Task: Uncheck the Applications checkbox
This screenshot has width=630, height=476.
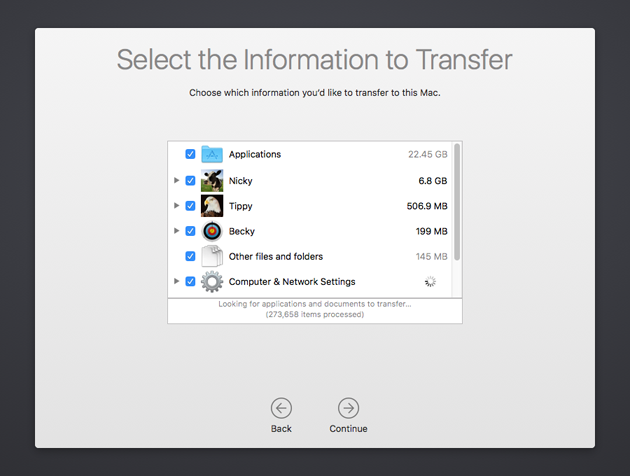Action: [x=190, y=154]
